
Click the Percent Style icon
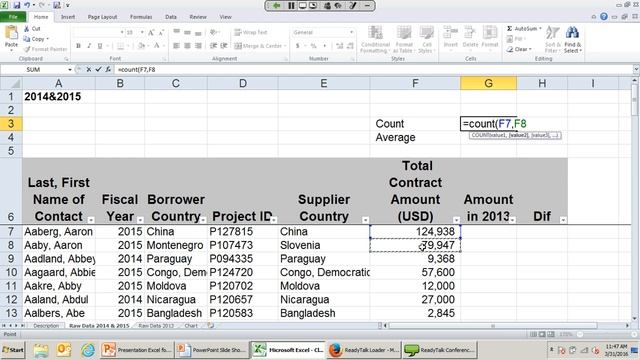(313, 46)
